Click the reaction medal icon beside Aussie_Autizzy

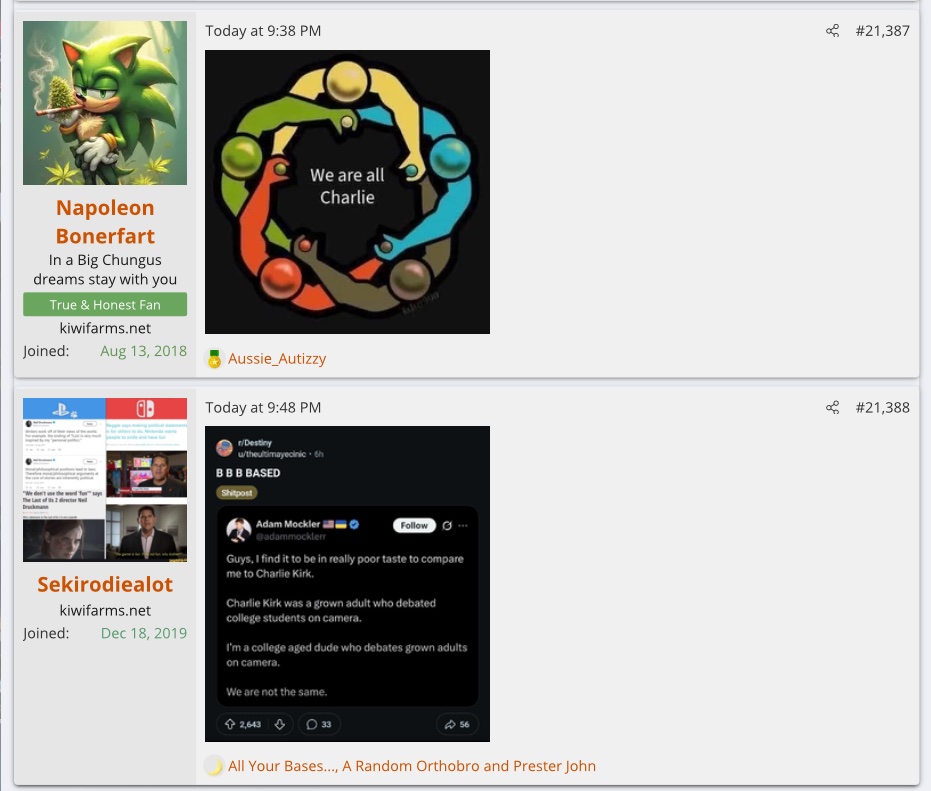click(x=214, y=359)
